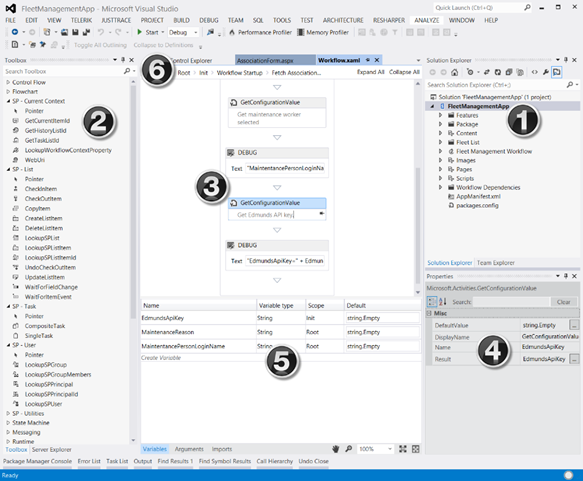Click the Toolbox search magnifier icon
Screen dimensions: 583x481
point(127,71)
